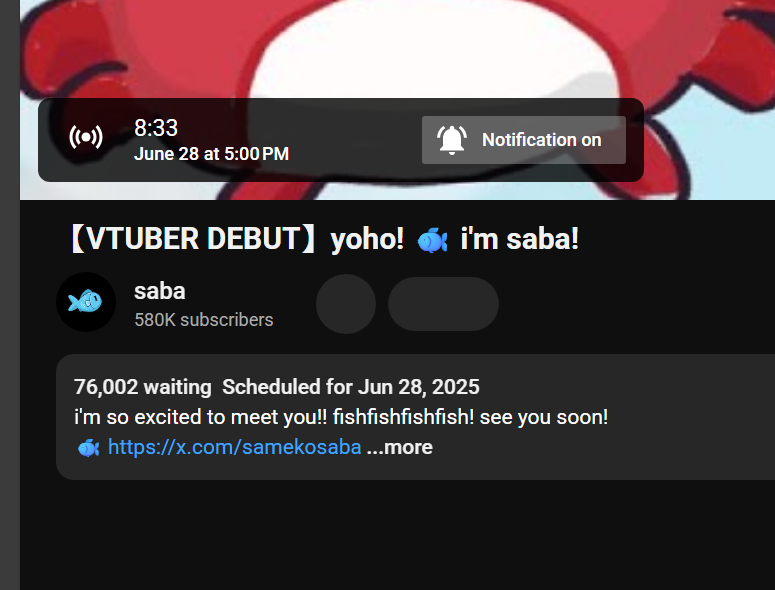Click the "76,002 waiting" count
This screenshot has height=590, width=775.
[x=142, y=387]
